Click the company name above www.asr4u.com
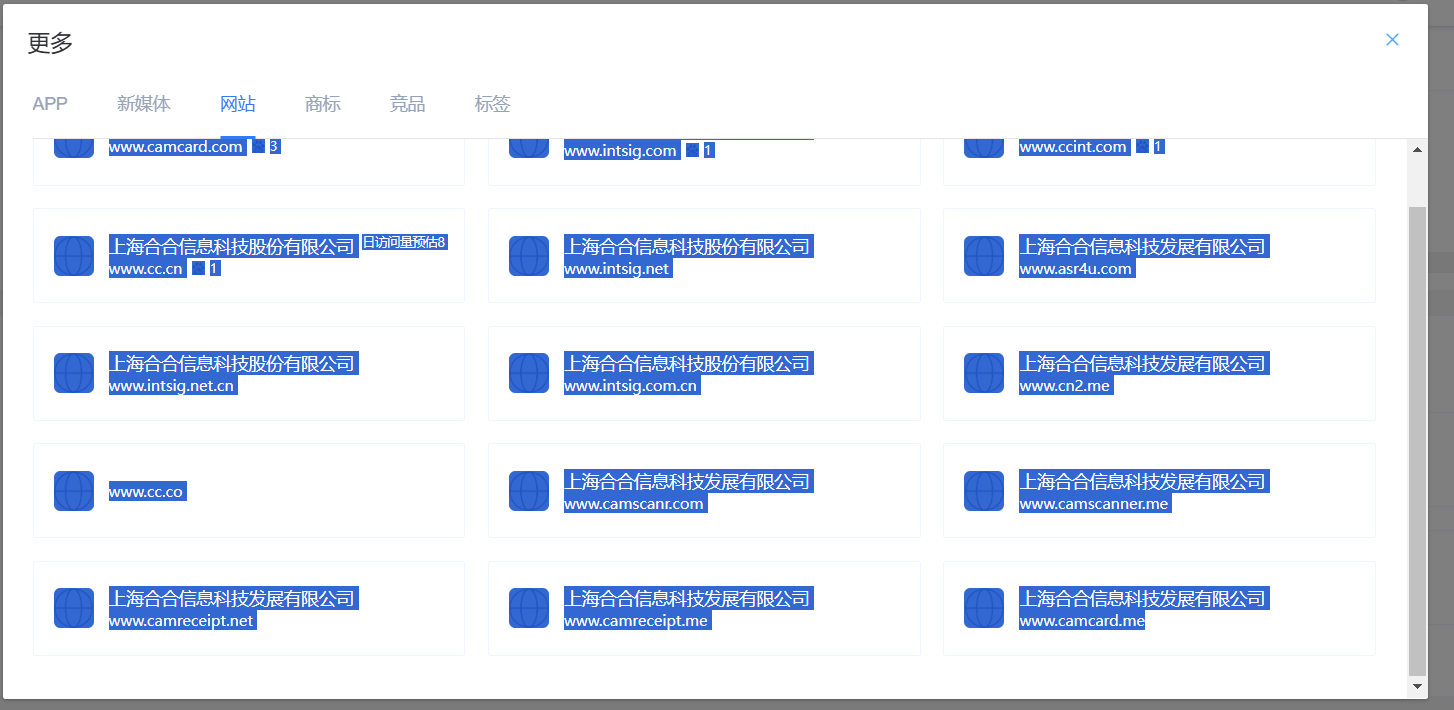 (1142, 246)
